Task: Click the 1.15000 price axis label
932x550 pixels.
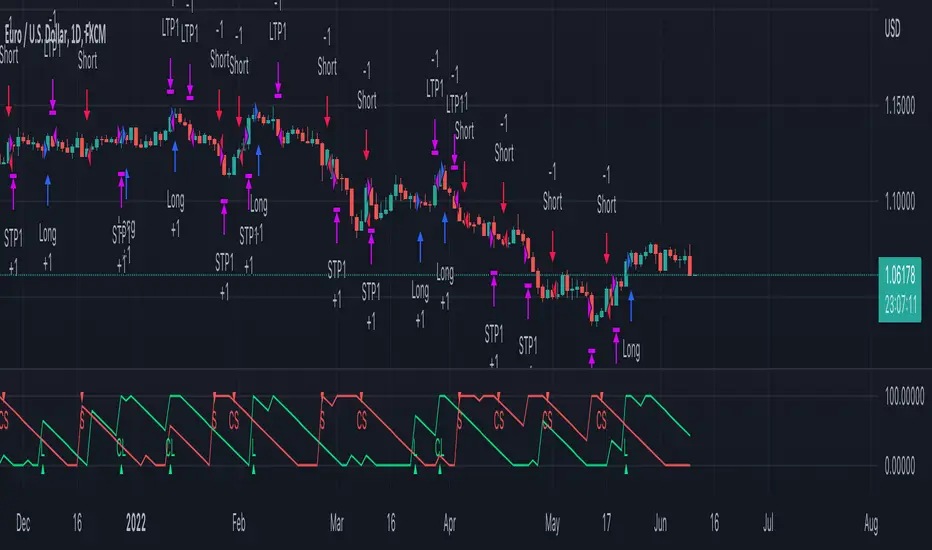Action: [900, 106]
